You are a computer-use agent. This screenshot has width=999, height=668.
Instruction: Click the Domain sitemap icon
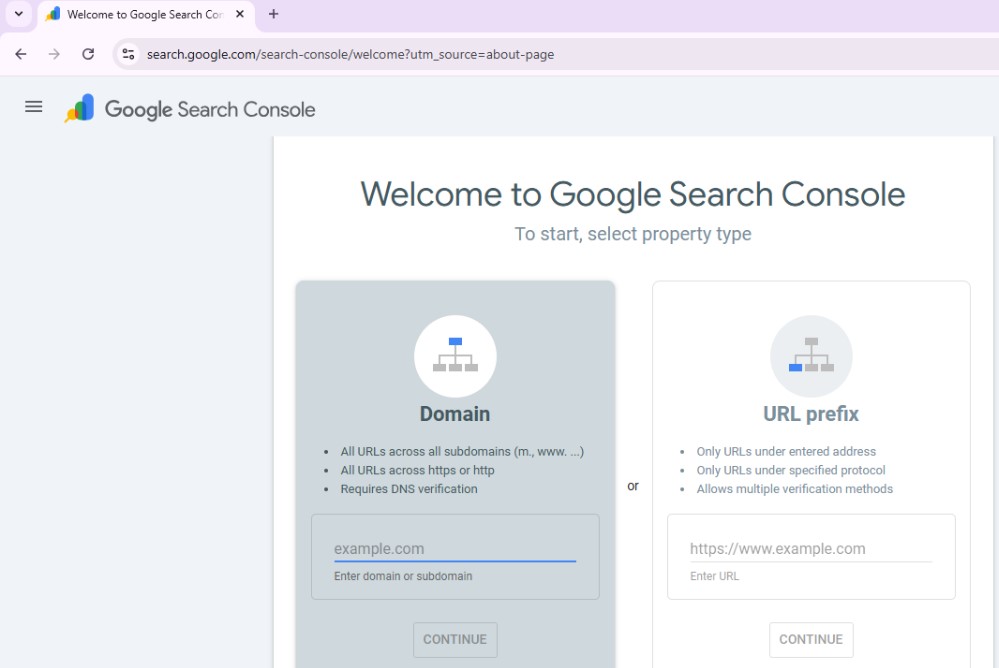click(455, 356)
